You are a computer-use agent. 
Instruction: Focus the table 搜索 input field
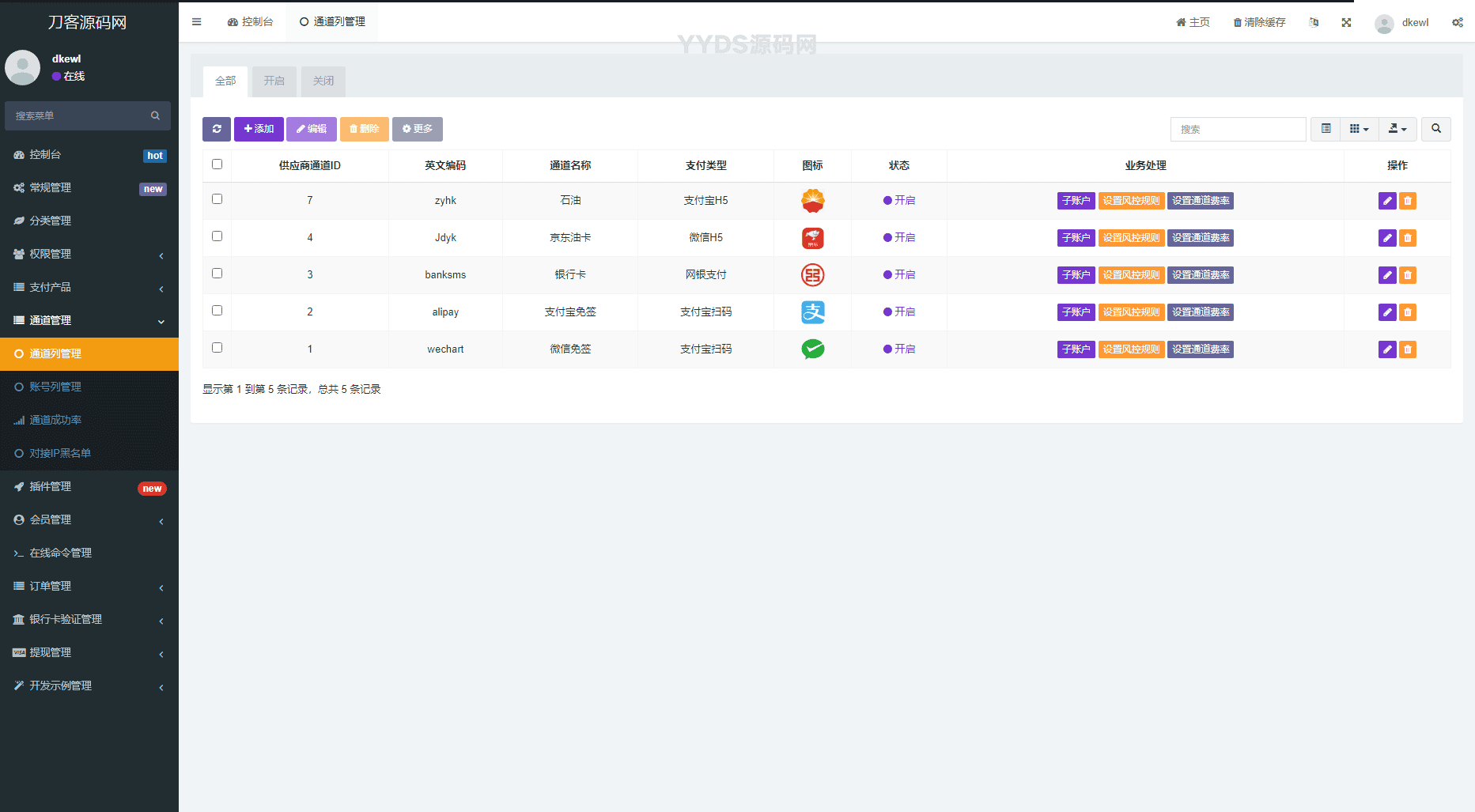[1239, 129]
